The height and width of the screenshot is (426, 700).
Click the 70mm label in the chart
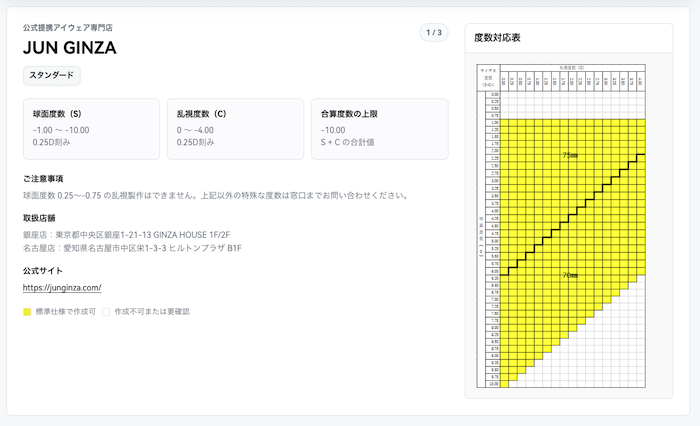point(570,275)
